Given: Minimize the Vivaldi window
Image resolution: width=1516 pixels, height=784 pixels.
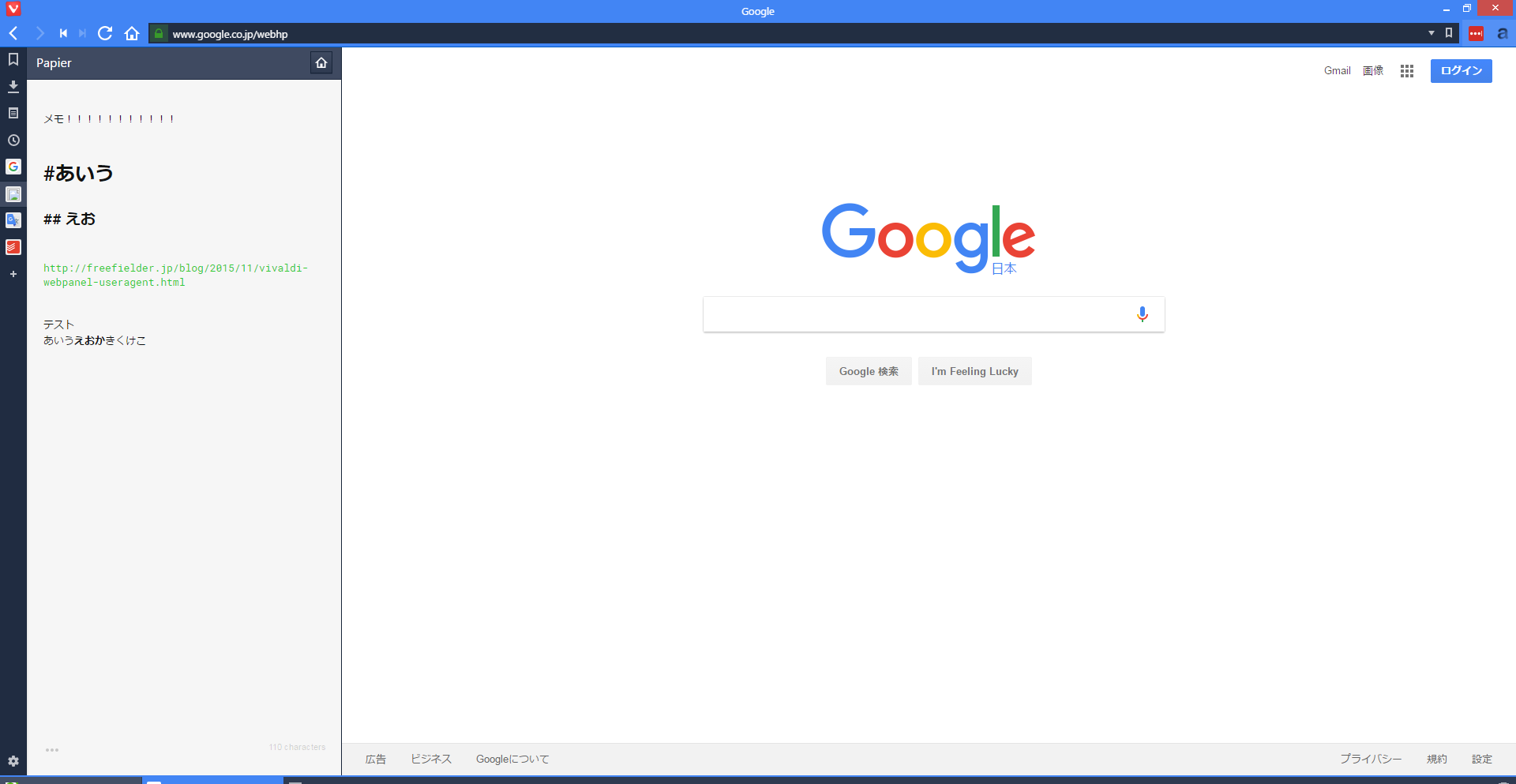Looking at the screenshot, I should point(1446,9).
